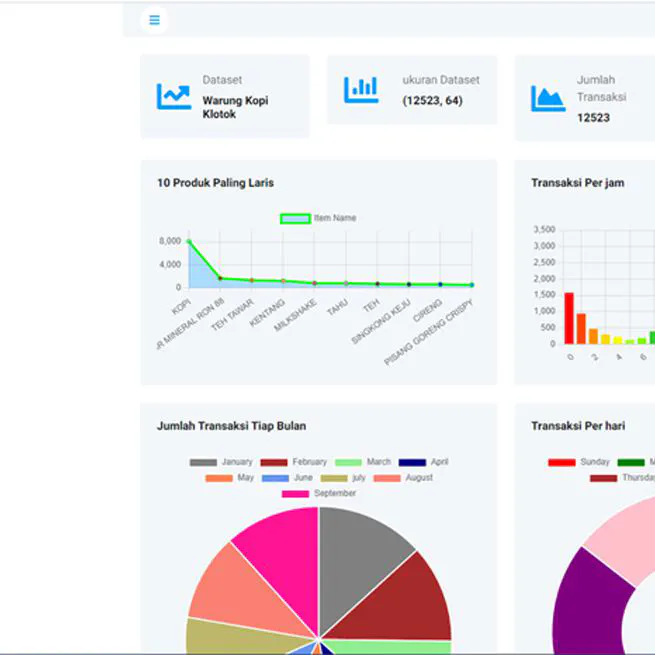Toggle the Item Name legend entry
Viewport: 655px width, 655px height.
click(318, 218)
